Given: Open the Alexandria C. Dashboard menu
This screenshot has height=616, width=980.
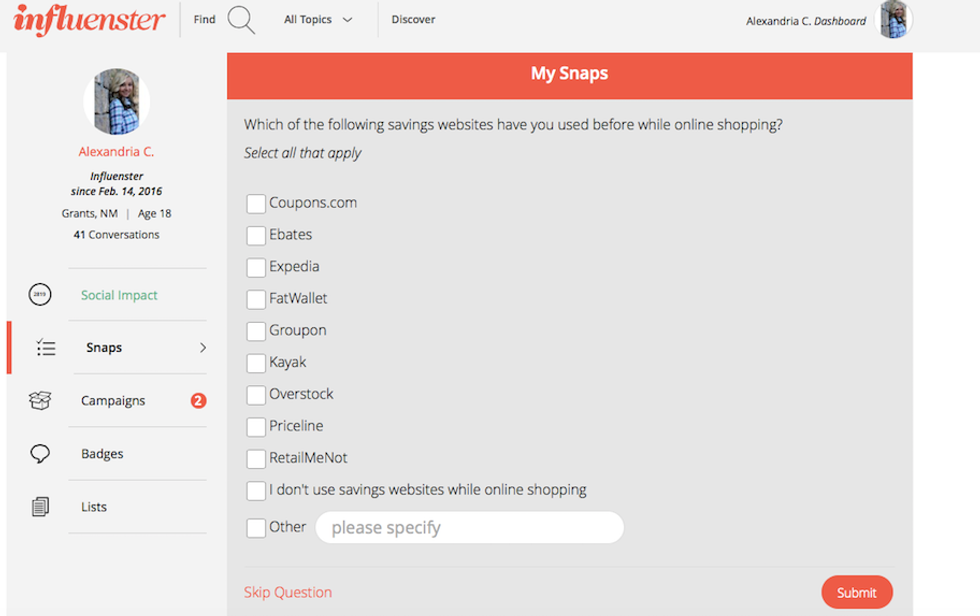Looking at the screenshot, I should pyautogui.click(x=806, y=21).
